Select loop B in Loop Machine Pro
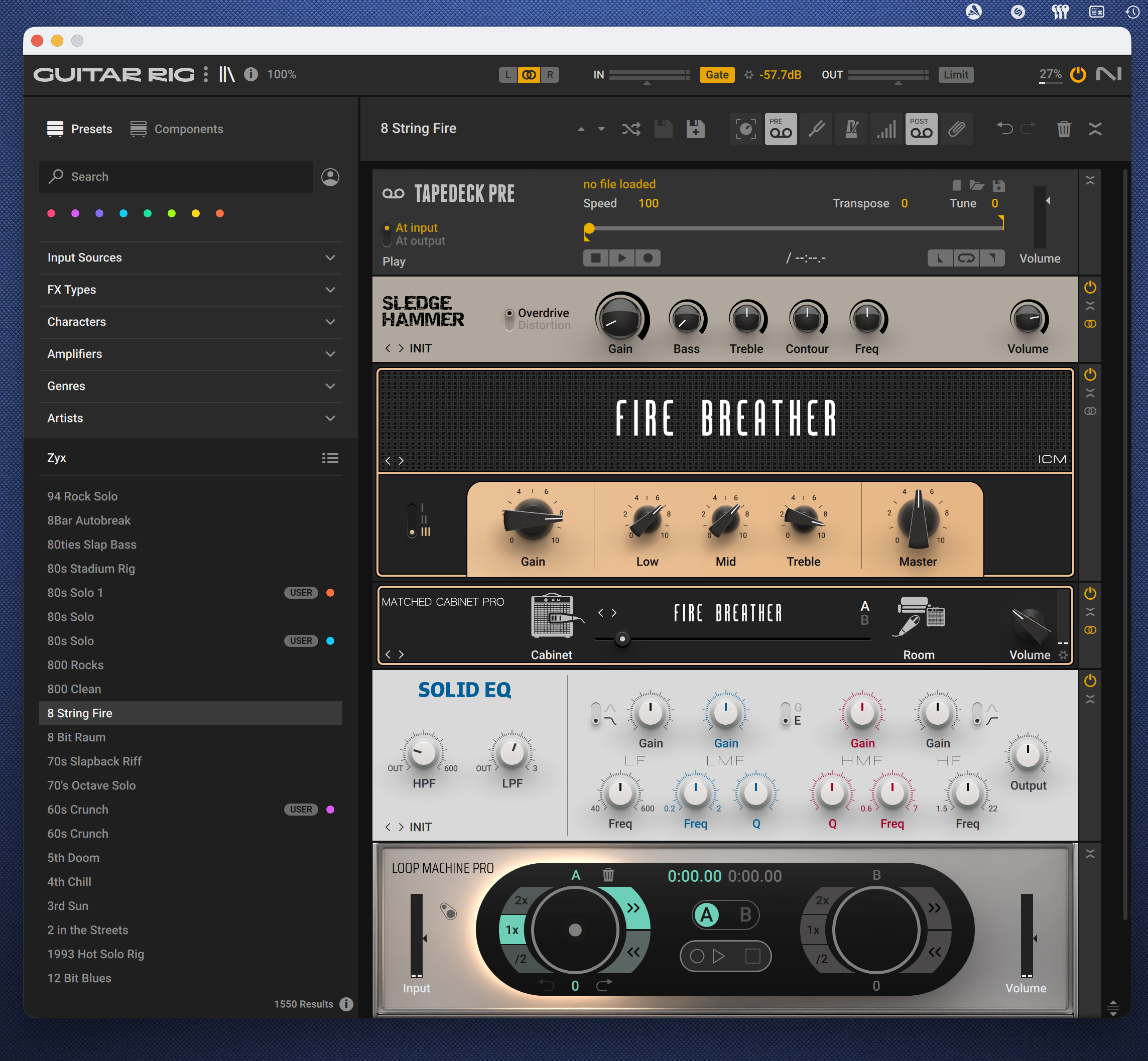1148x1061 pixels. point(745,914)
